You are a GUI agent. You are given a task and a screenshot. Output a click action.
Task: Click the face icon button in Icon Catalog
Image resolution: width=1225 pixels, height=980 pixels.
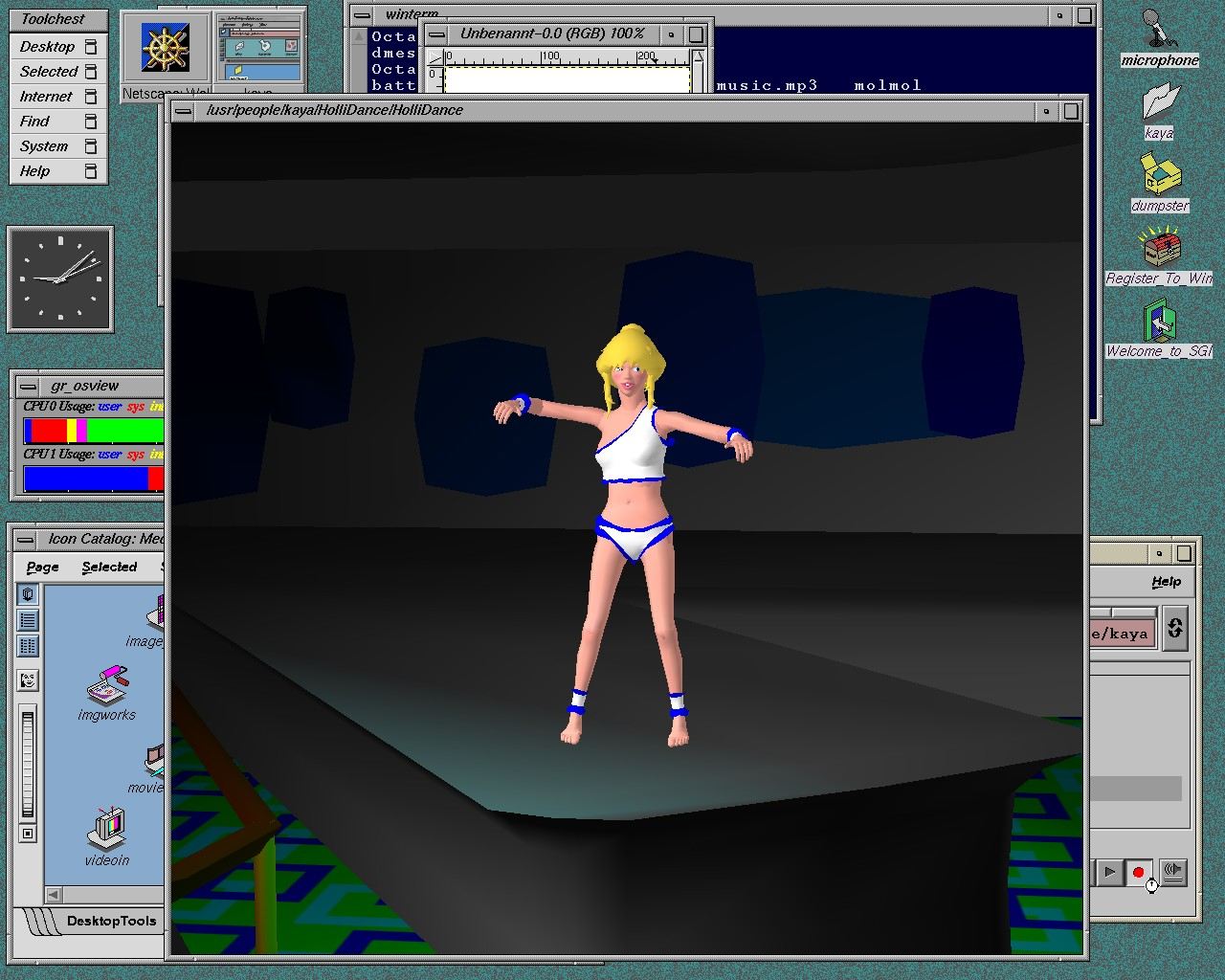(x=28, y=680)
